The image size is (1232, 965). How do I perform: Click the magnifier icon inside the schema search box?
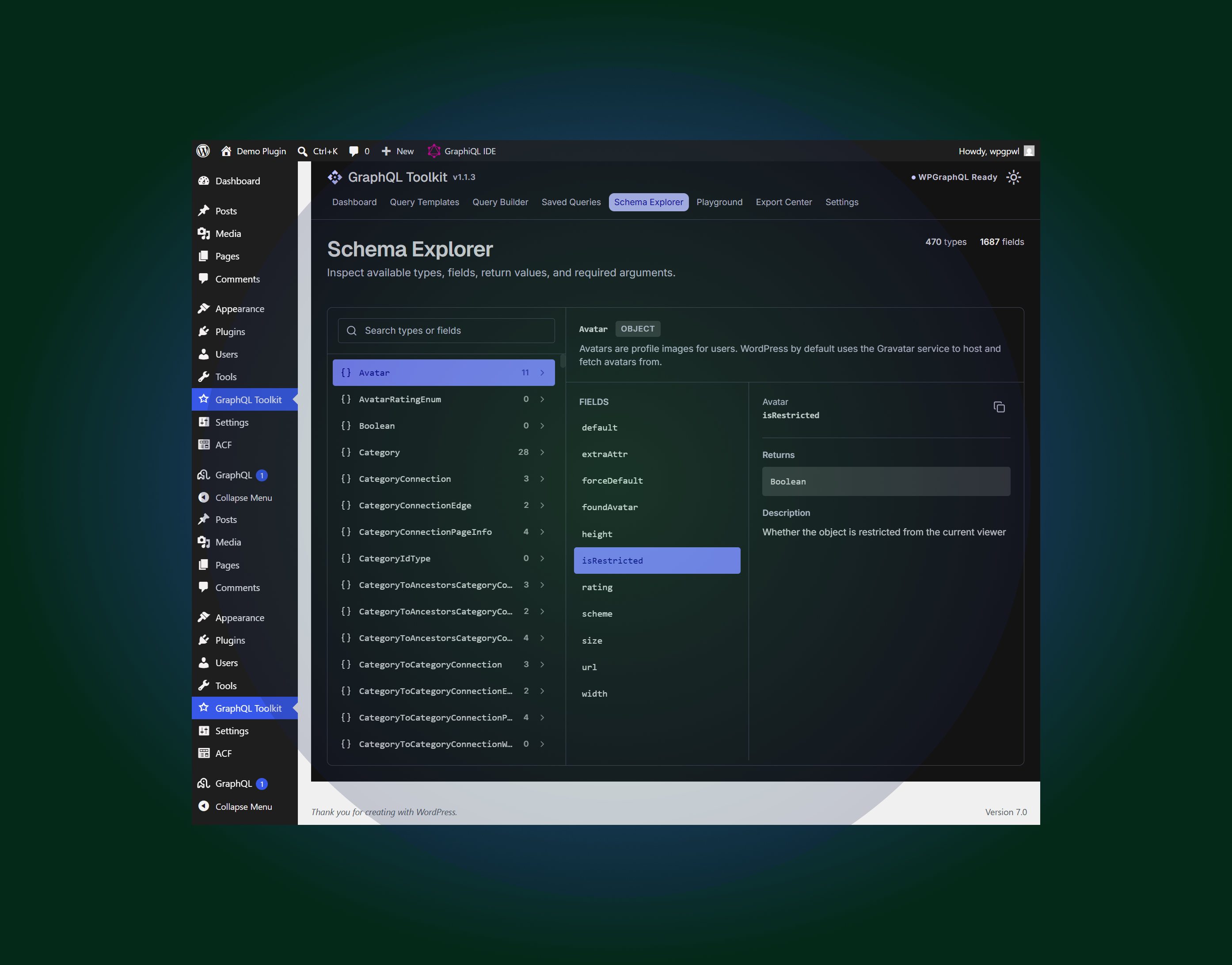pyautogui.click(x=351, y=331)
